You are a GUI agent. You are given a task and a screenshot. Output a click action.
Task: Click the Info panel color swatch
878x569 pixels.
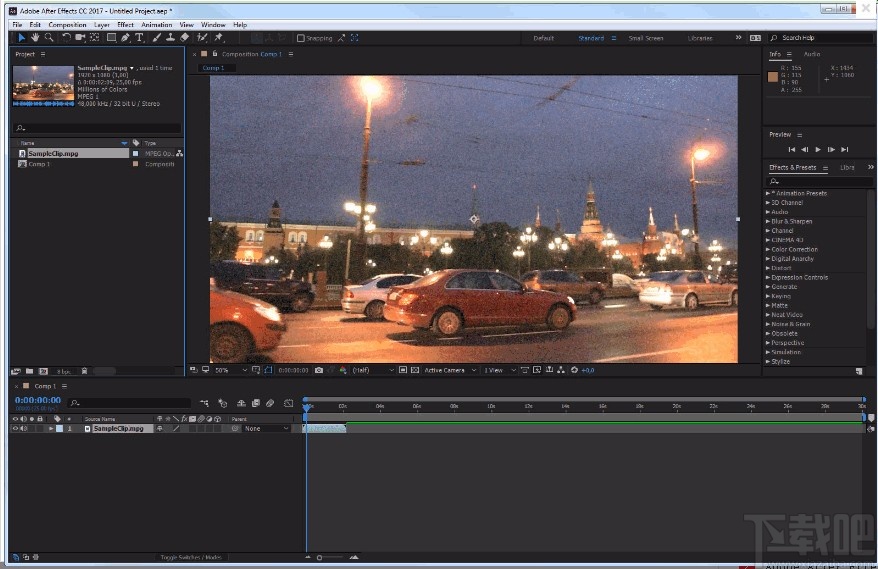[773, 77]
